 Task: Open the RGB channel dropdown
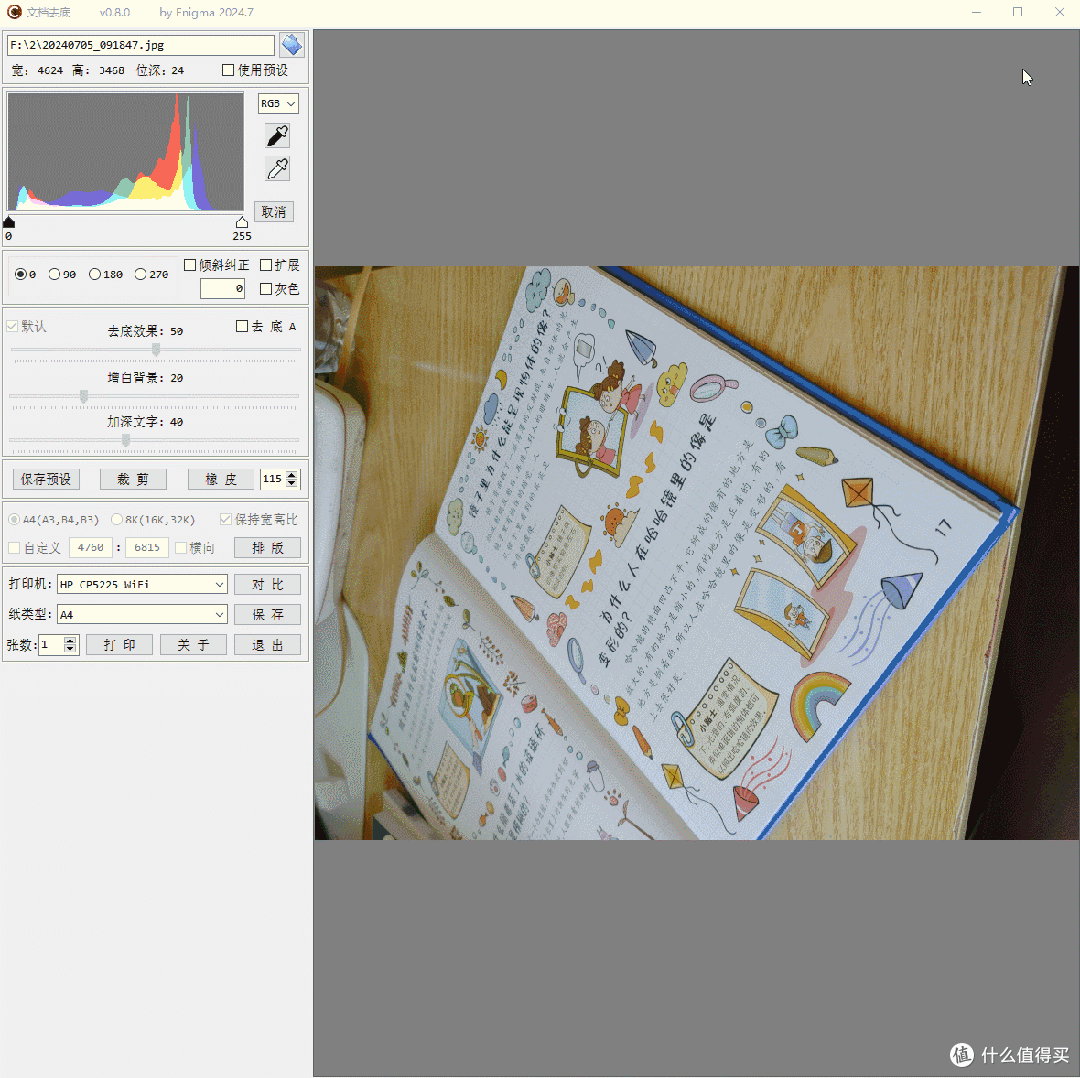(x=278, y=103)
